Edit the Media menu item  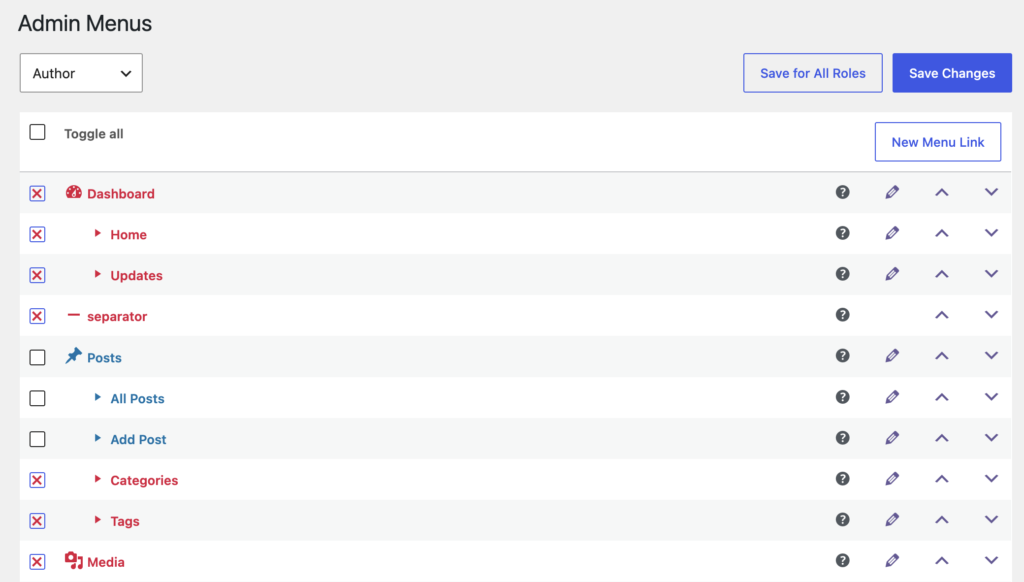pyautogui.click(x=892, y=560)
